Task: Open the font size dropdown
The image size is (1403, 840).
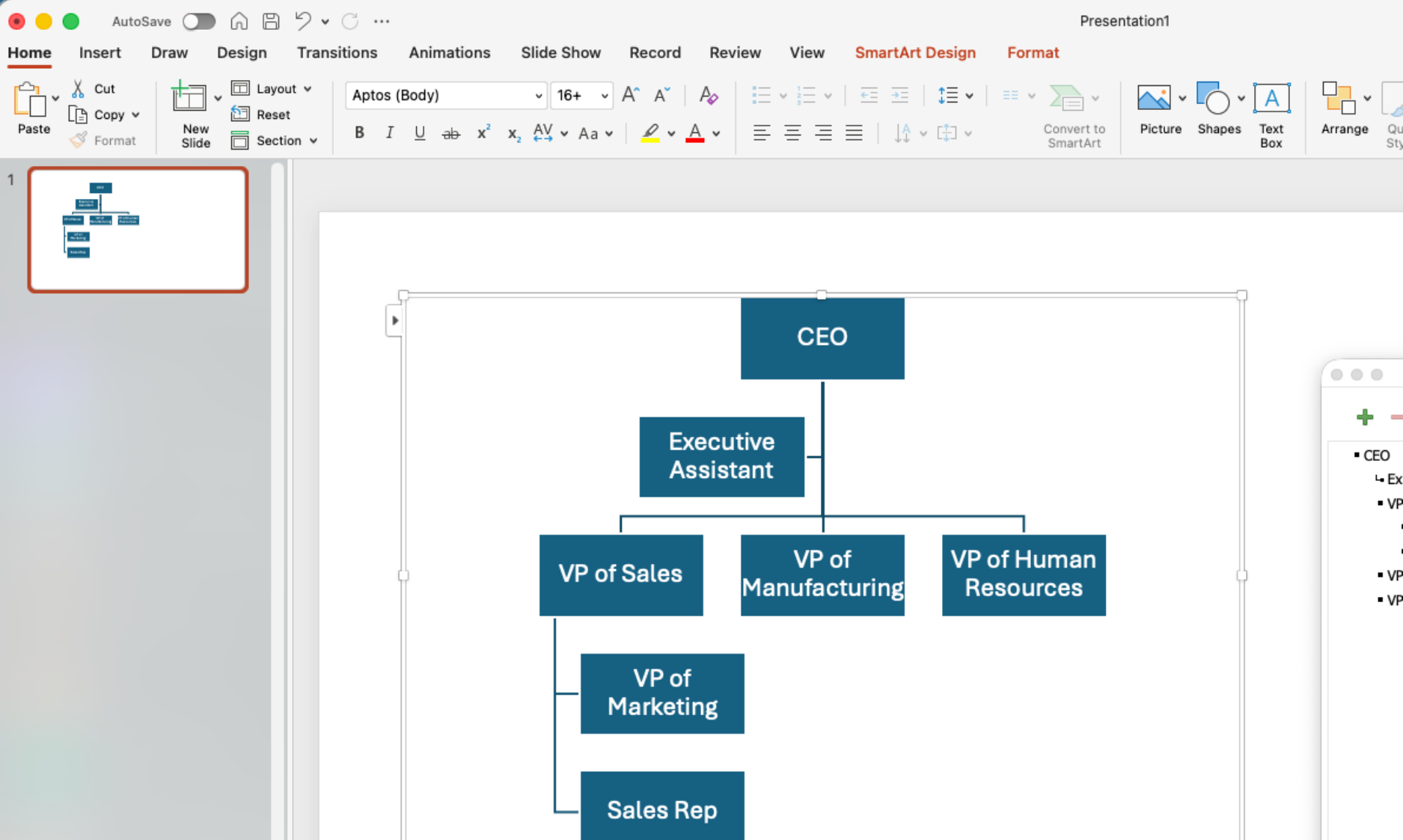Action: (x=604, y=96)
